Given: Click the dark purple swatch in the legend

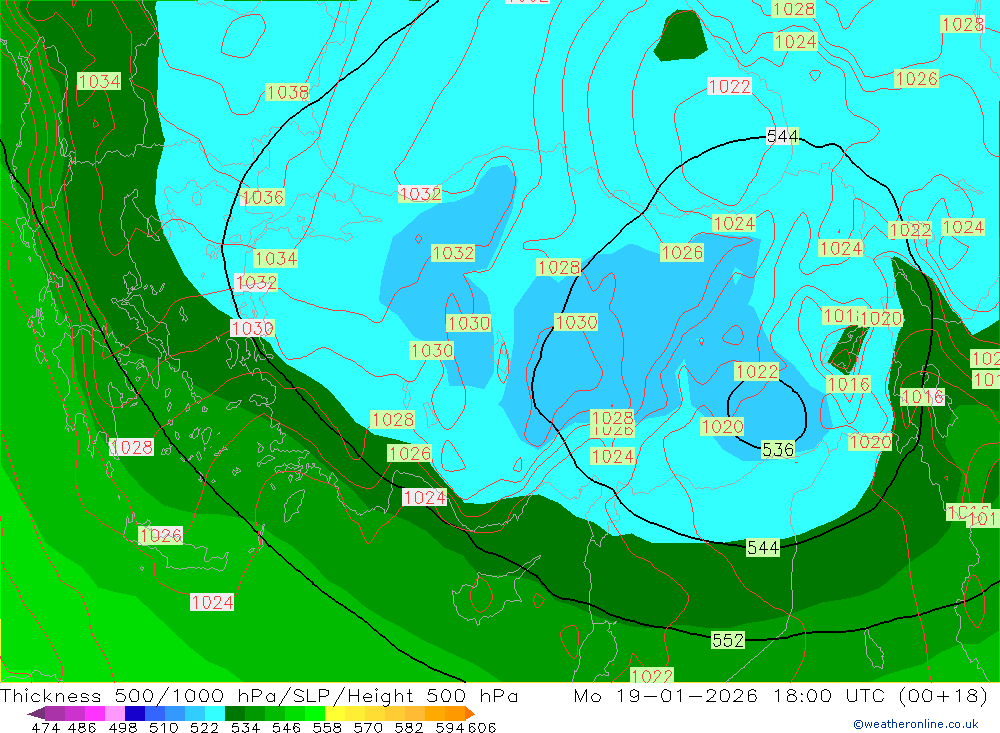Looking at the screenshot, I should point(55,713).
